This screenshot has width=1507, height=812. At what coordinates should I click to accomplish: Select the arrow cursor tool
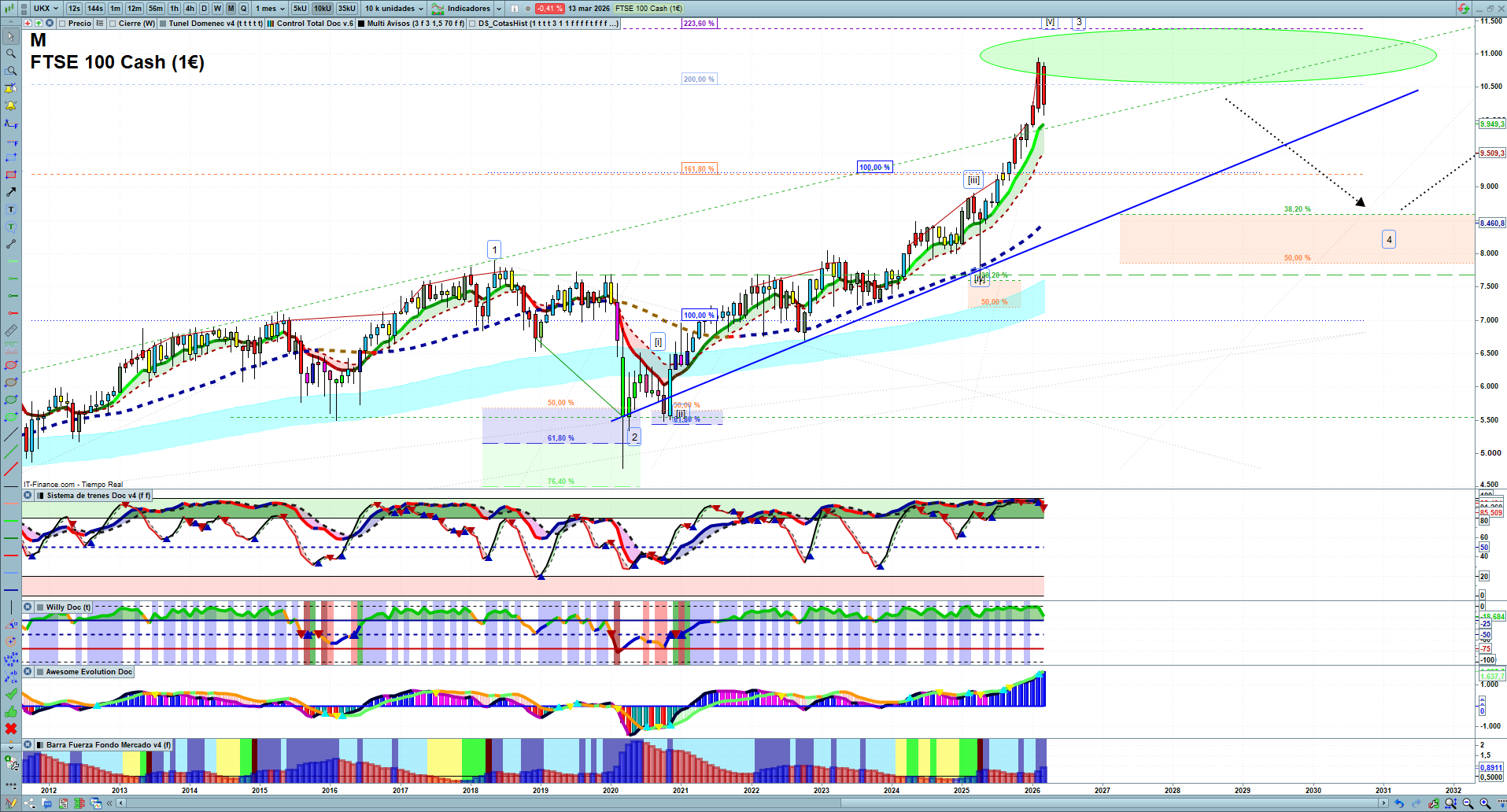(11, 36)
